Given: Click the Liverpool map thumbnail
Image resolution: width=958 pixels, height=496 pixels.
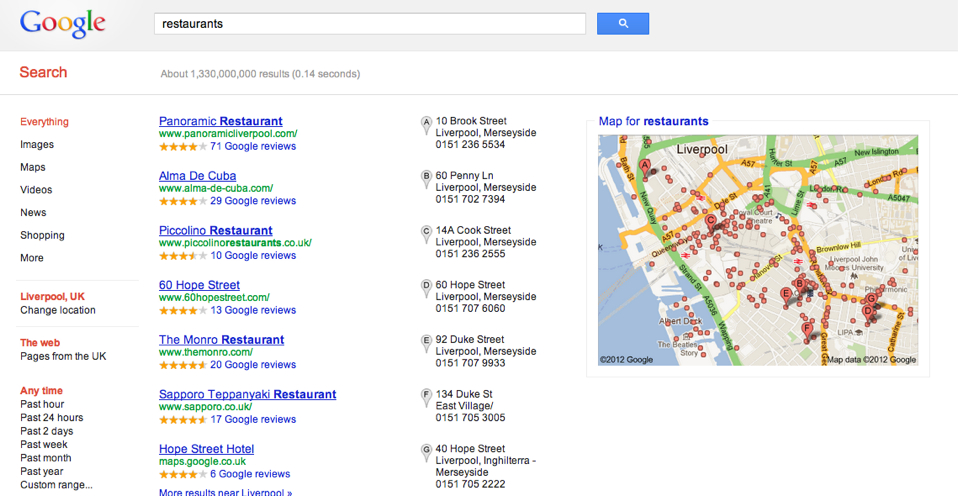Looking at the screenshot, I should tap(758, 250).
